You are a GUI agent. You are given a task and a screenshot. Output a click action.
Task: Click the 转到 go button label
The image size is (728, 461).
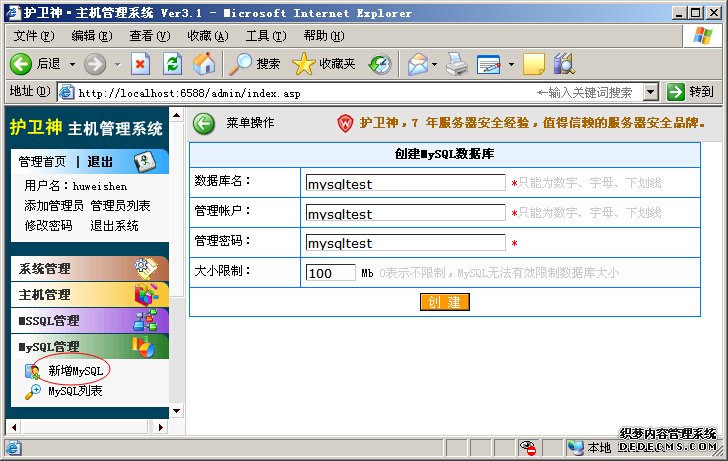[701, 91]
